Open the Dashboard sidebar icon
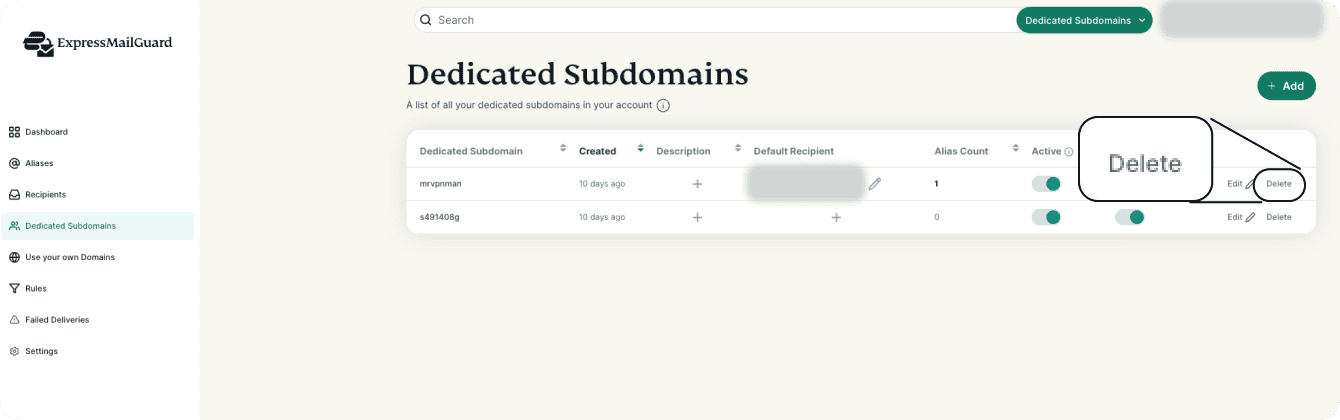Viewport: 1340px width, 420px height. (14, 132)
